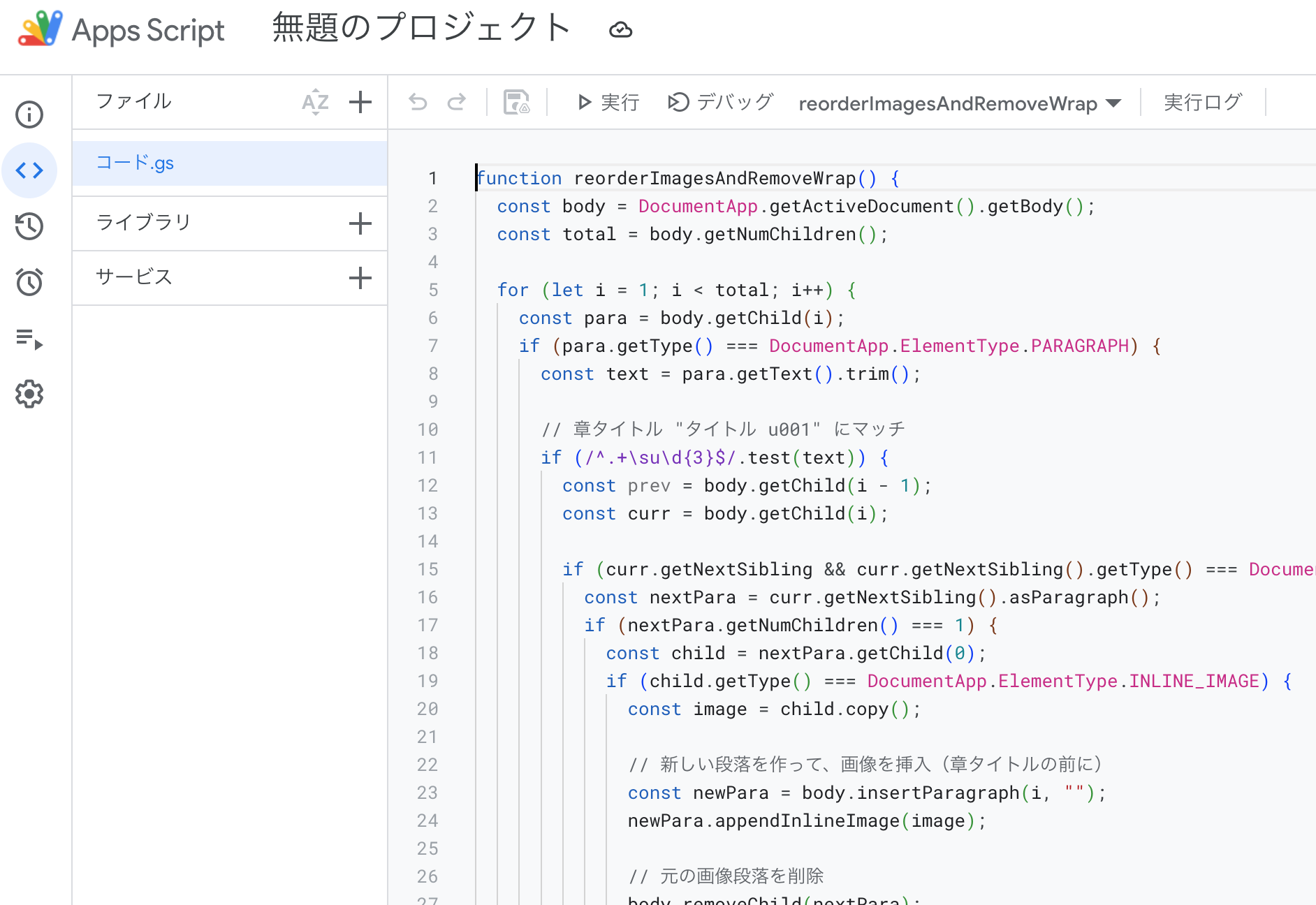Open Project Settings gear icon

[x=29, y=395]
